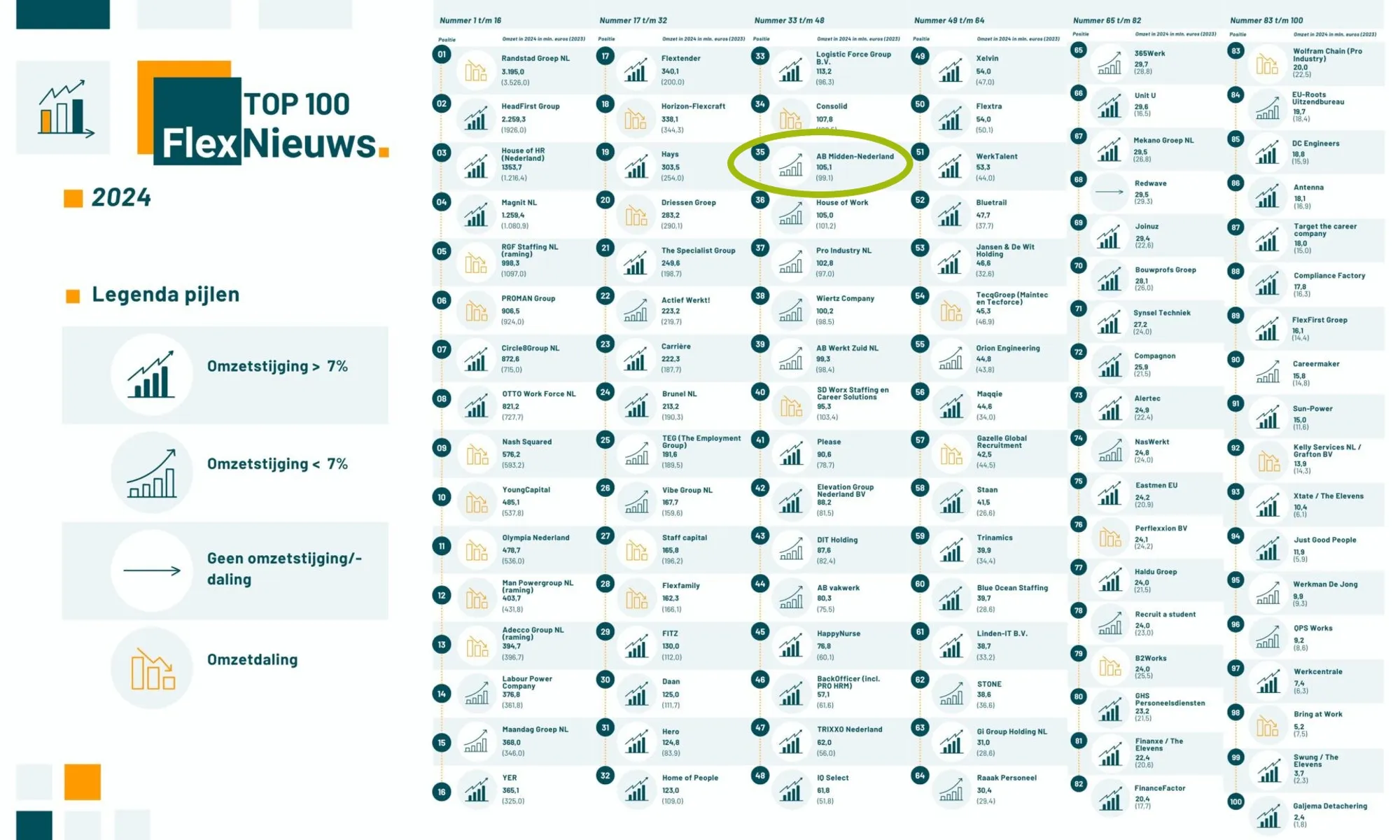The height and width of the screenshot is (840, 1400).
Task: Click the legend icon for Omzetstijging > 7%
Action: pos(151,374)
